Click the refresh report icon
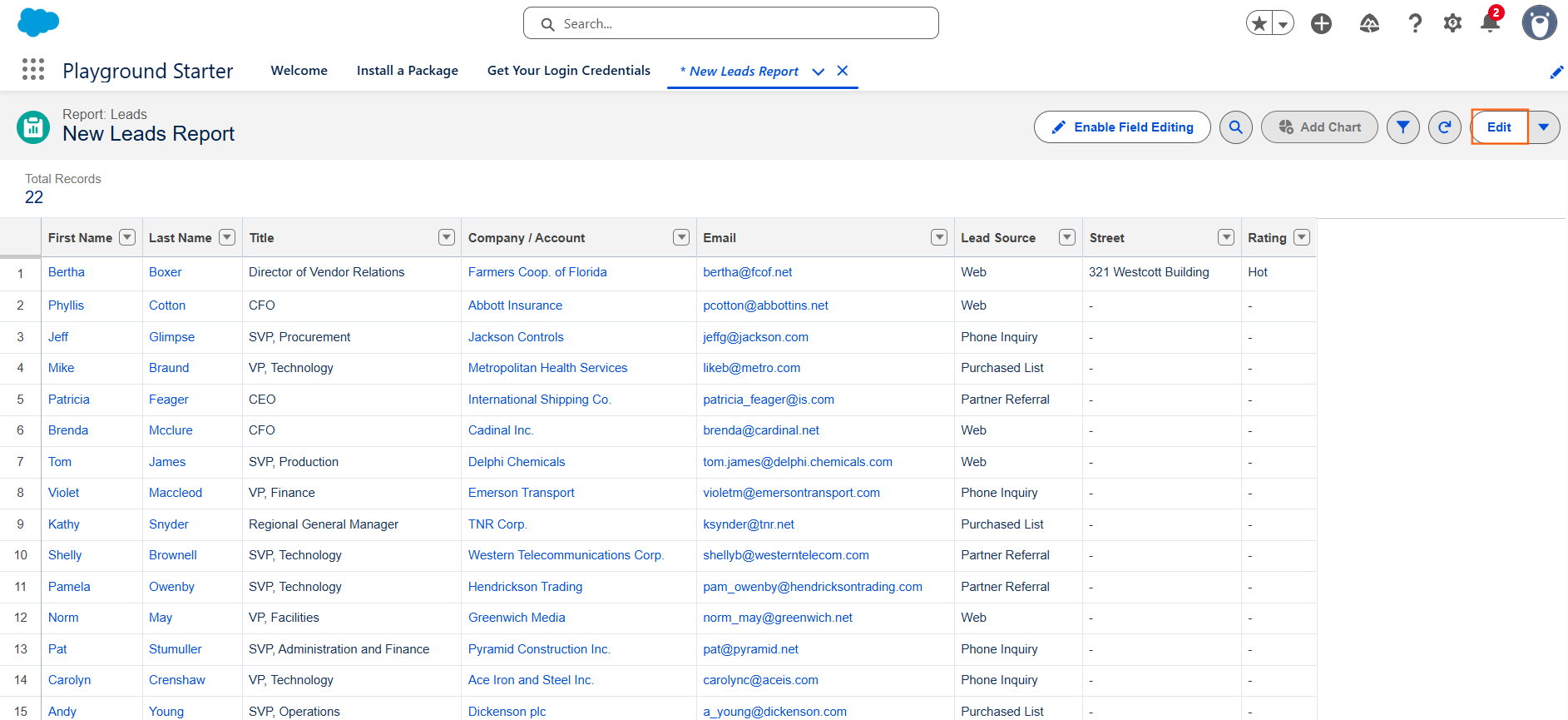The height and width of the screenshot is (720, 1568). tap(1445, 127)
